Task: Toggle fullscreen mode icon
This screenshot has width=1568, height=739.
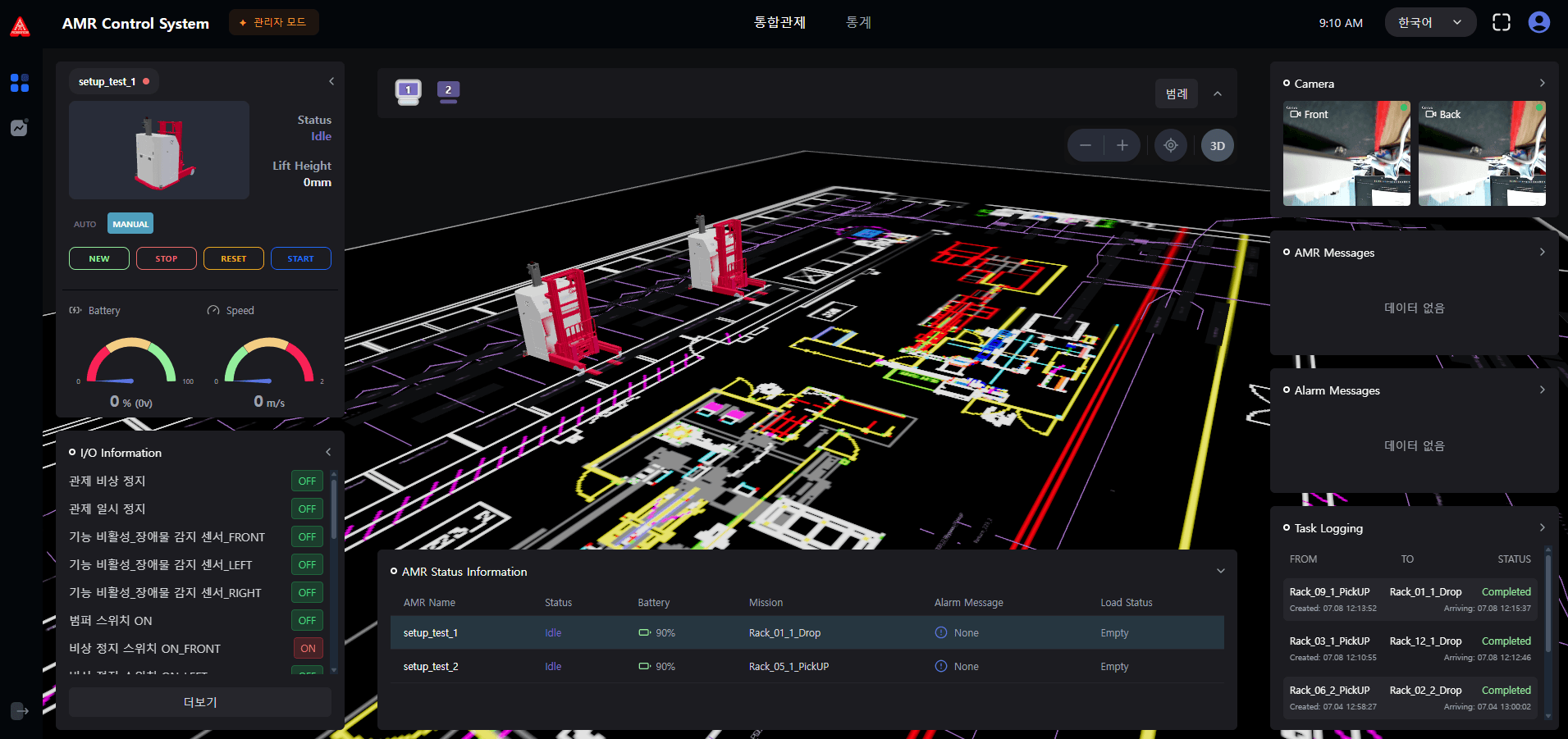Action: pos(1501,23)
